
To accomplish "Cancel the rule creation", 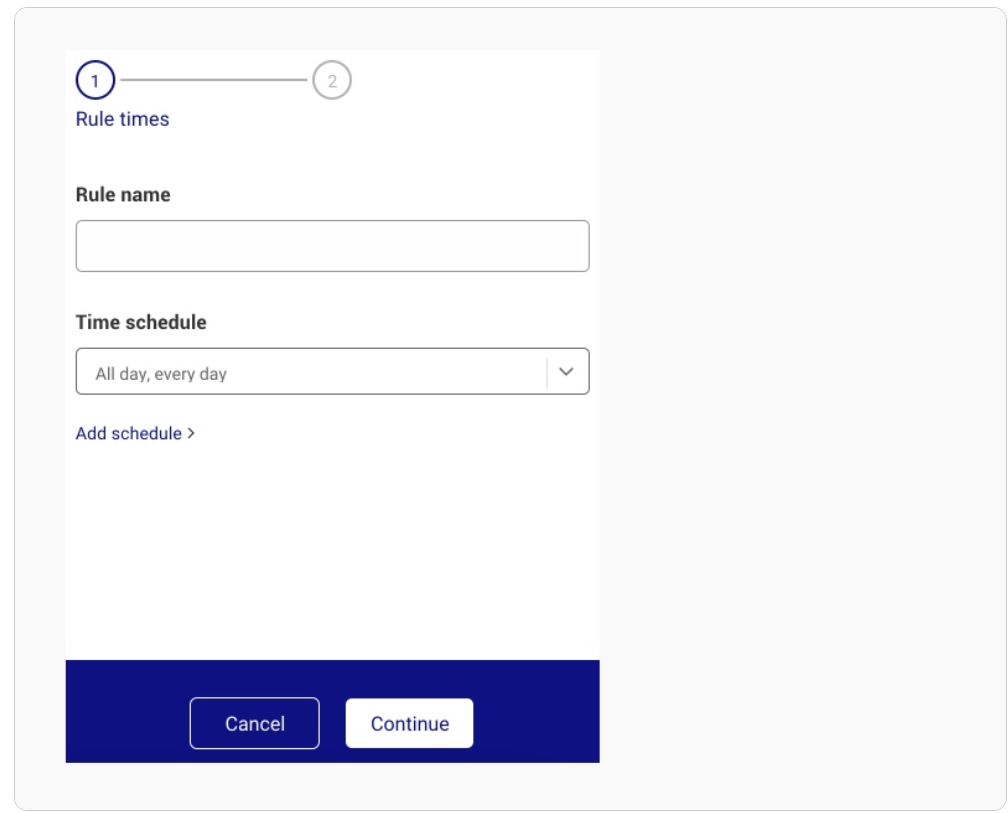I will 255,724.
